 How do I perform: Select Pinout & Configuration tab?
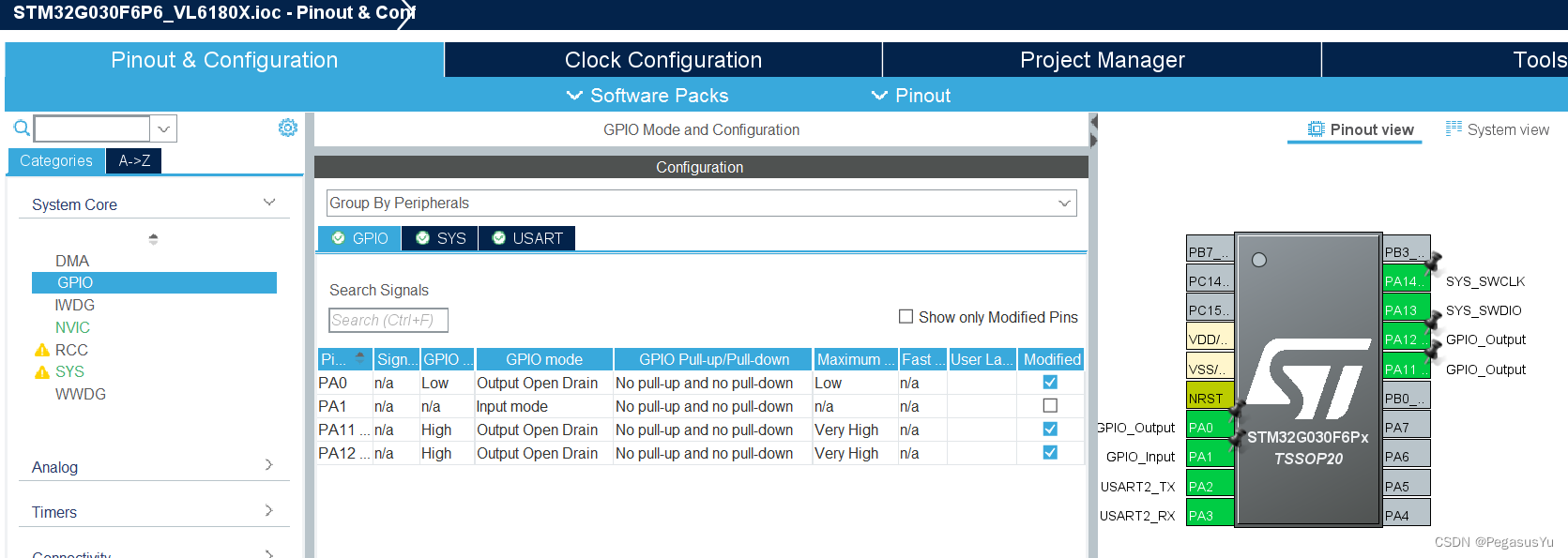pos(224,60)
